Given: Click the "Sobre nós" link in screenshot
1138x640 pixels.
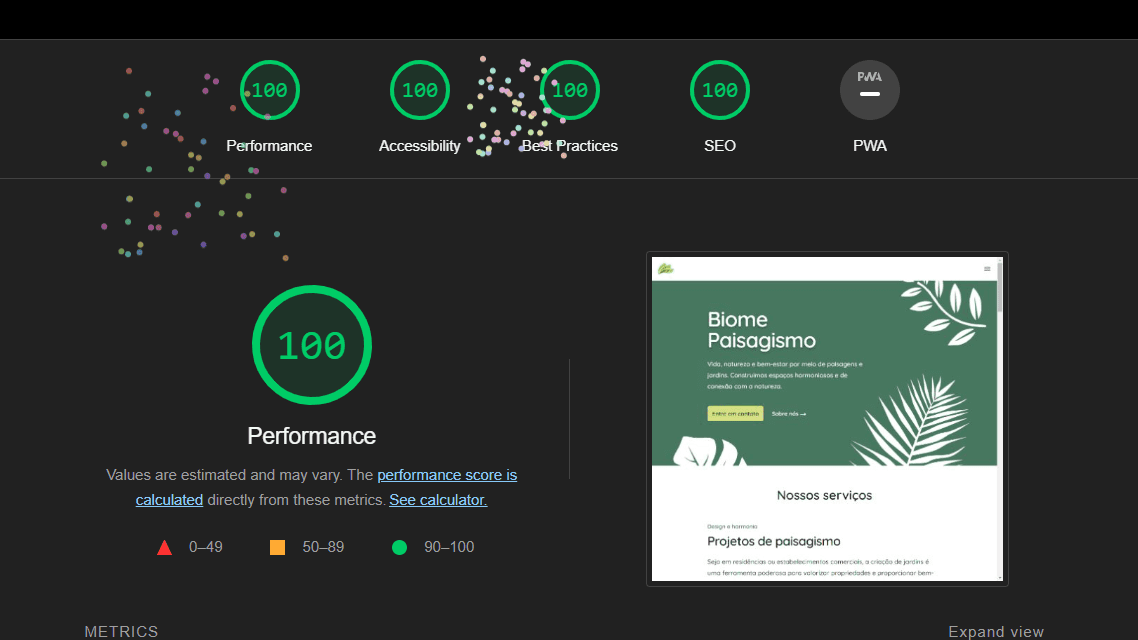Looking at the screenshot, I should pos(788,413).
